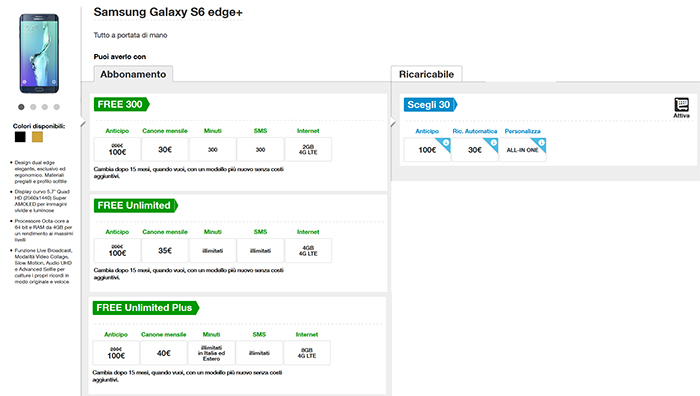The image size is (700, 396).
Task: Click FREE Unlimited Anticipo 100€ cell
Action: (x=117, y=250)
